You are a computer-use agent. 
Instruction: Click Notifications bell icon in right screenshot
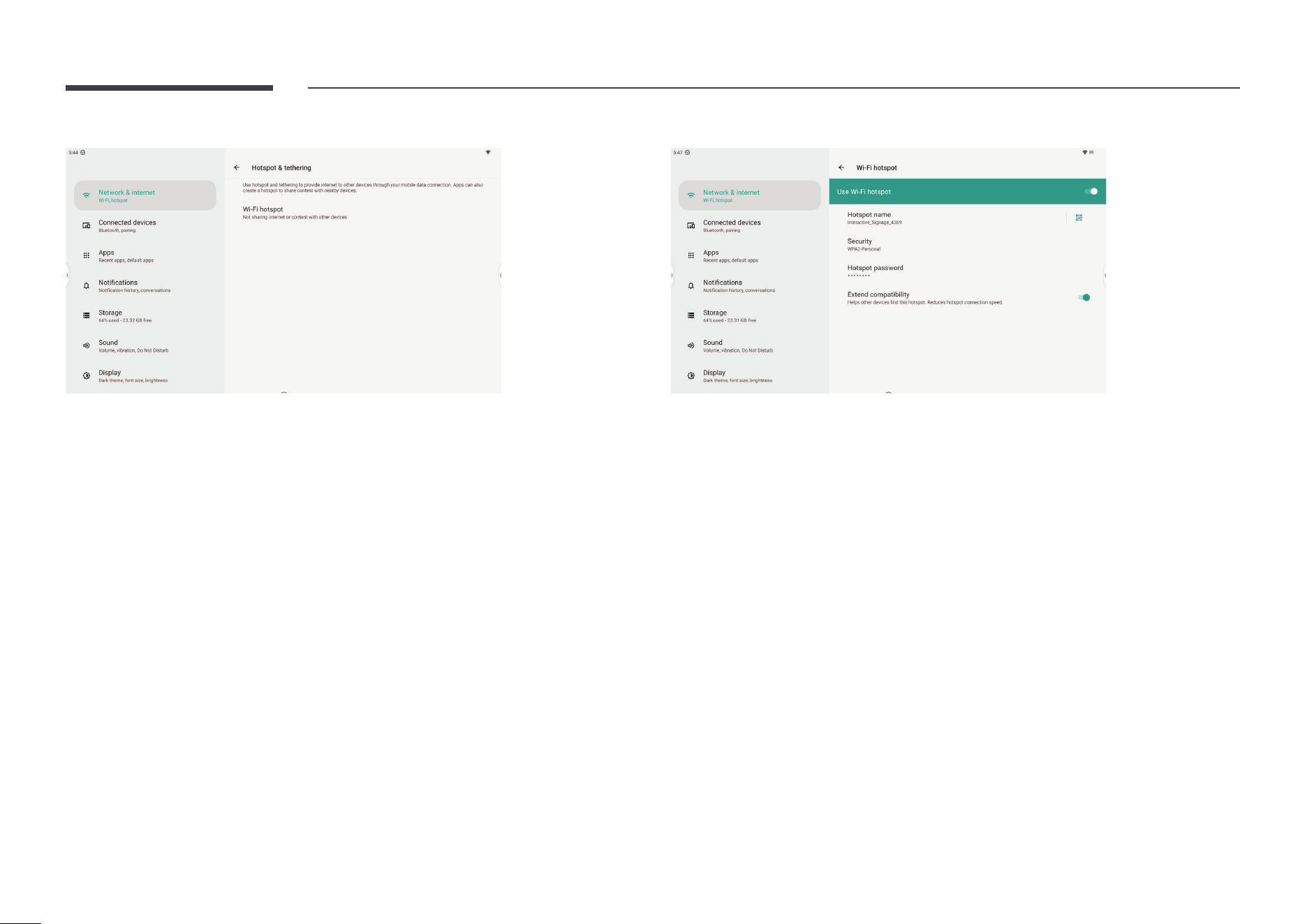coord(691,285)
